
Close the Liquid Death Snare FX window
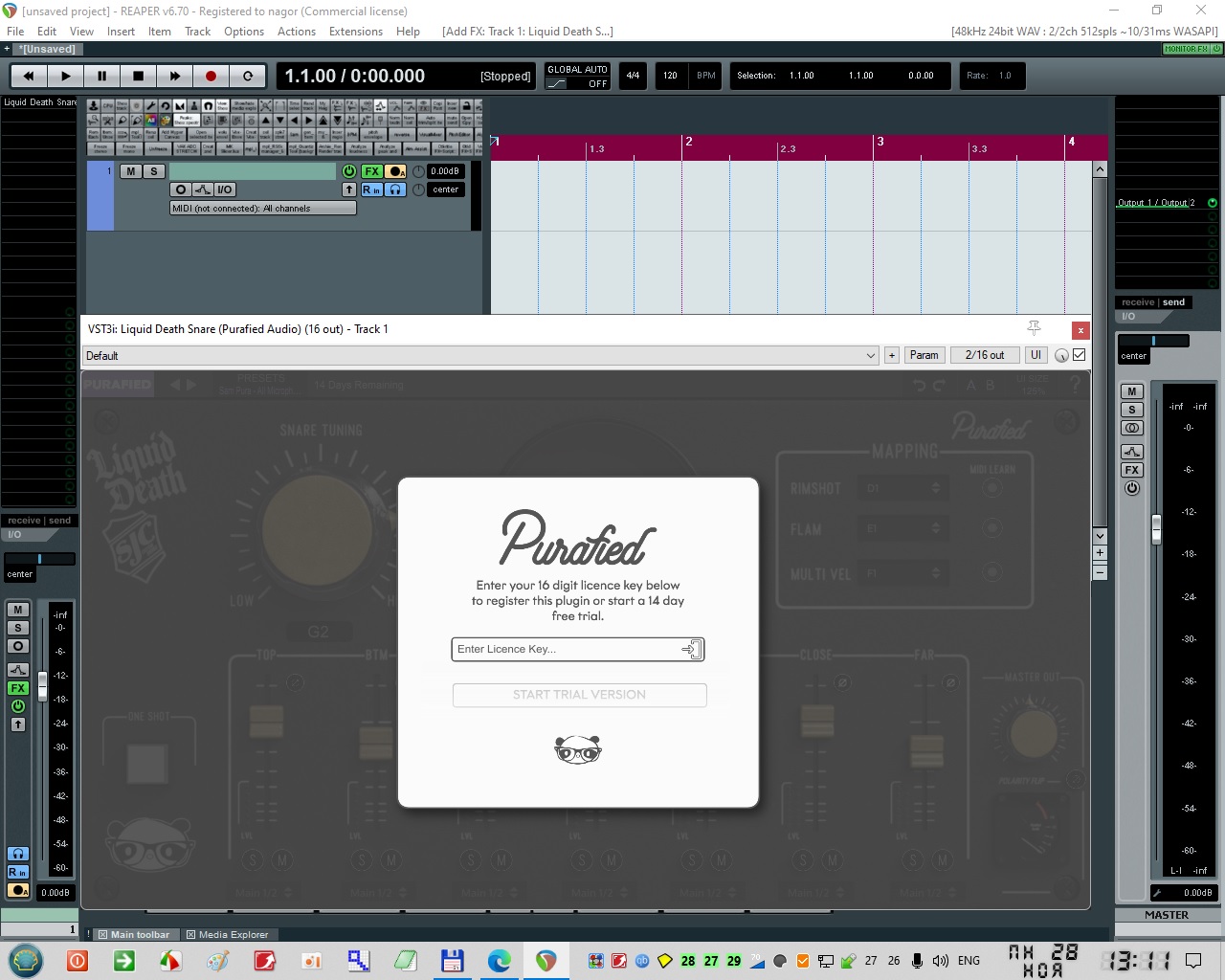(1080, 330)
